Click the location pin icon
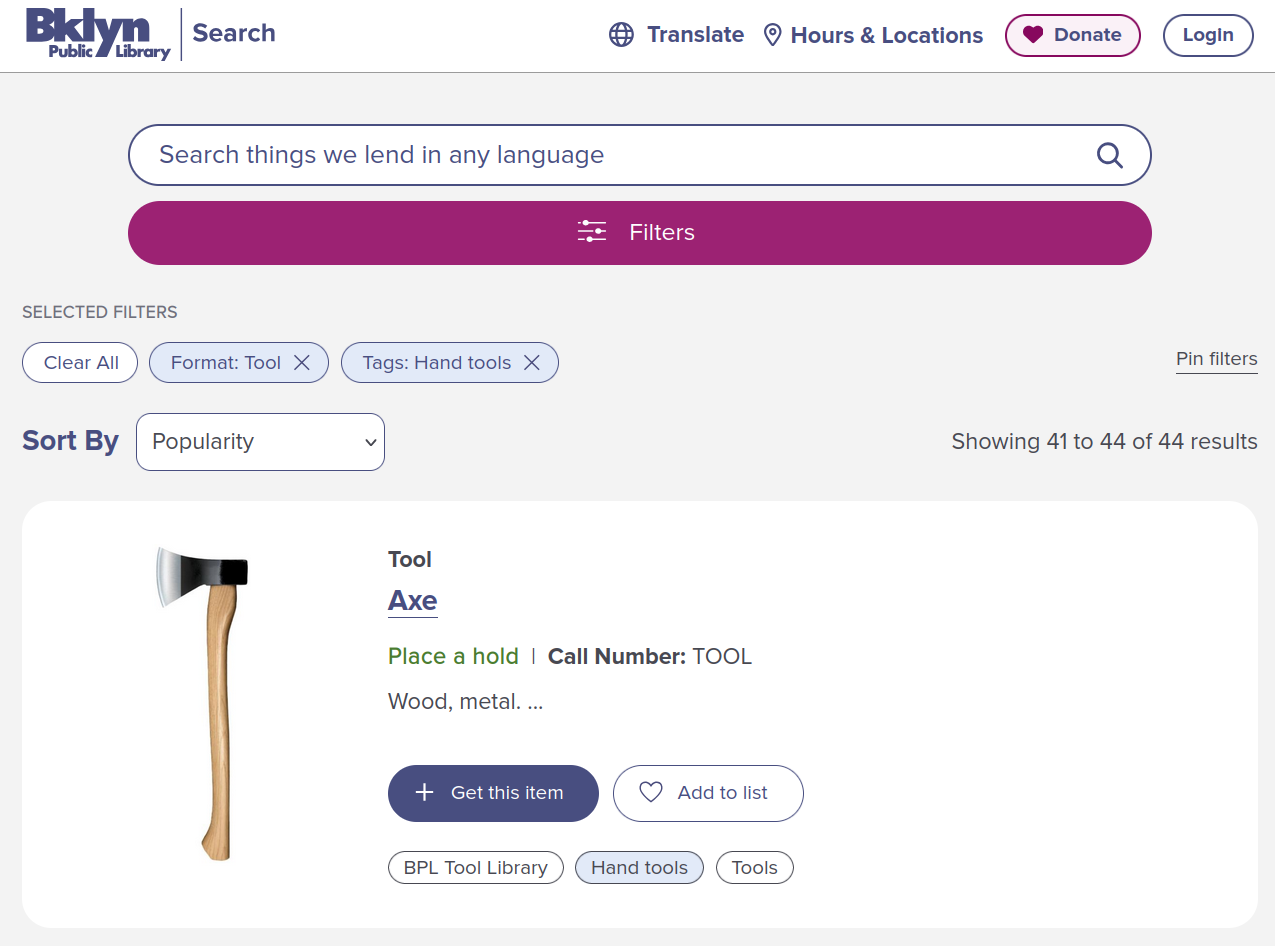Screen dimensions: 1275x946 point(772,35)
